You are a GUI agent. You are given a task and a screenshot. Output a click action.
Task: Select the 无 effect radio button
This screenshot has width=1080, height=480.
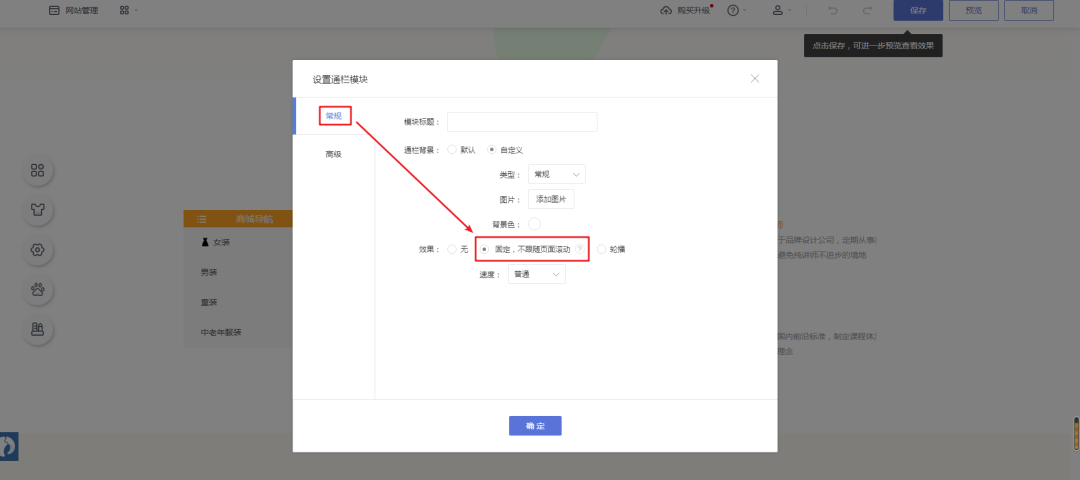pos(452,249)
